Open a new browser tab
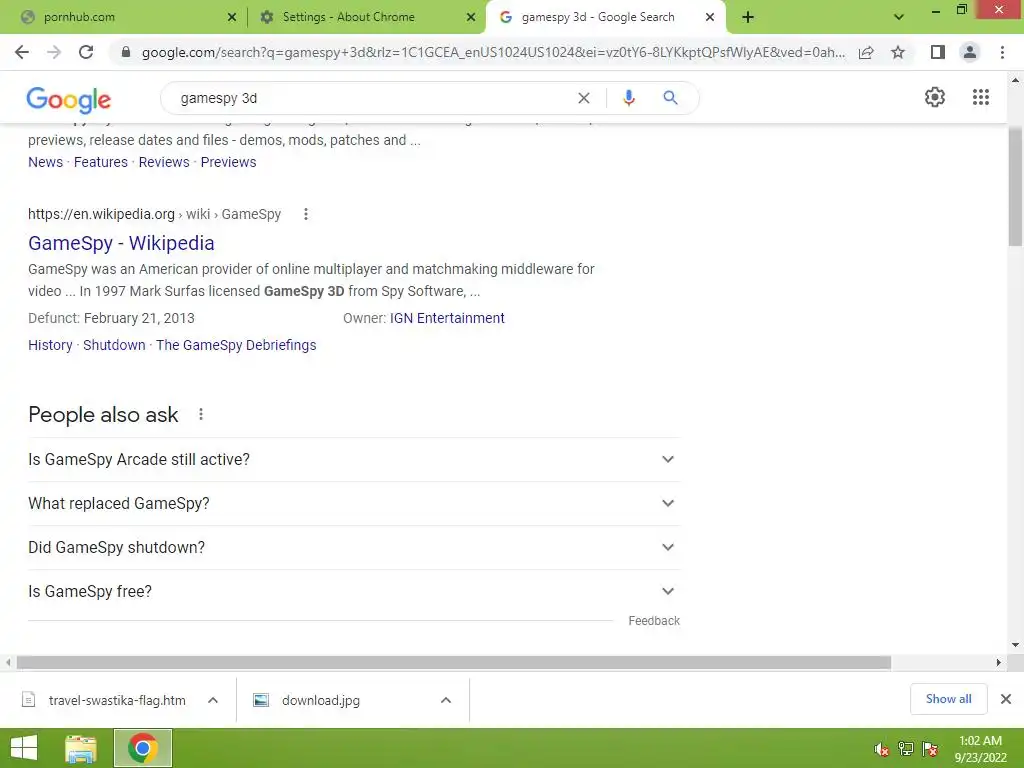Image resolution: width=1024 pixels, height=768 pixels. [748, 17]
